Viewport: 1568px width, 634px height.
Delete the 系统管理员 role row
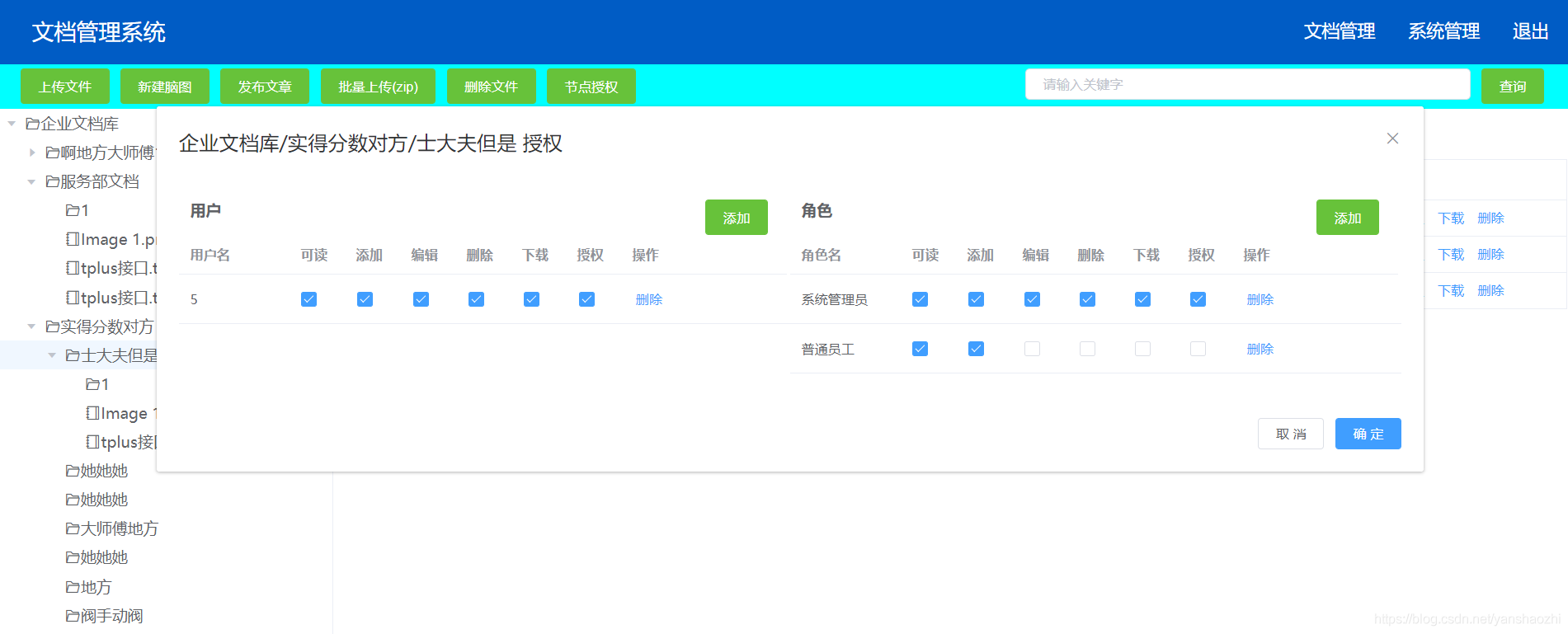click(x=1260, y=299)
